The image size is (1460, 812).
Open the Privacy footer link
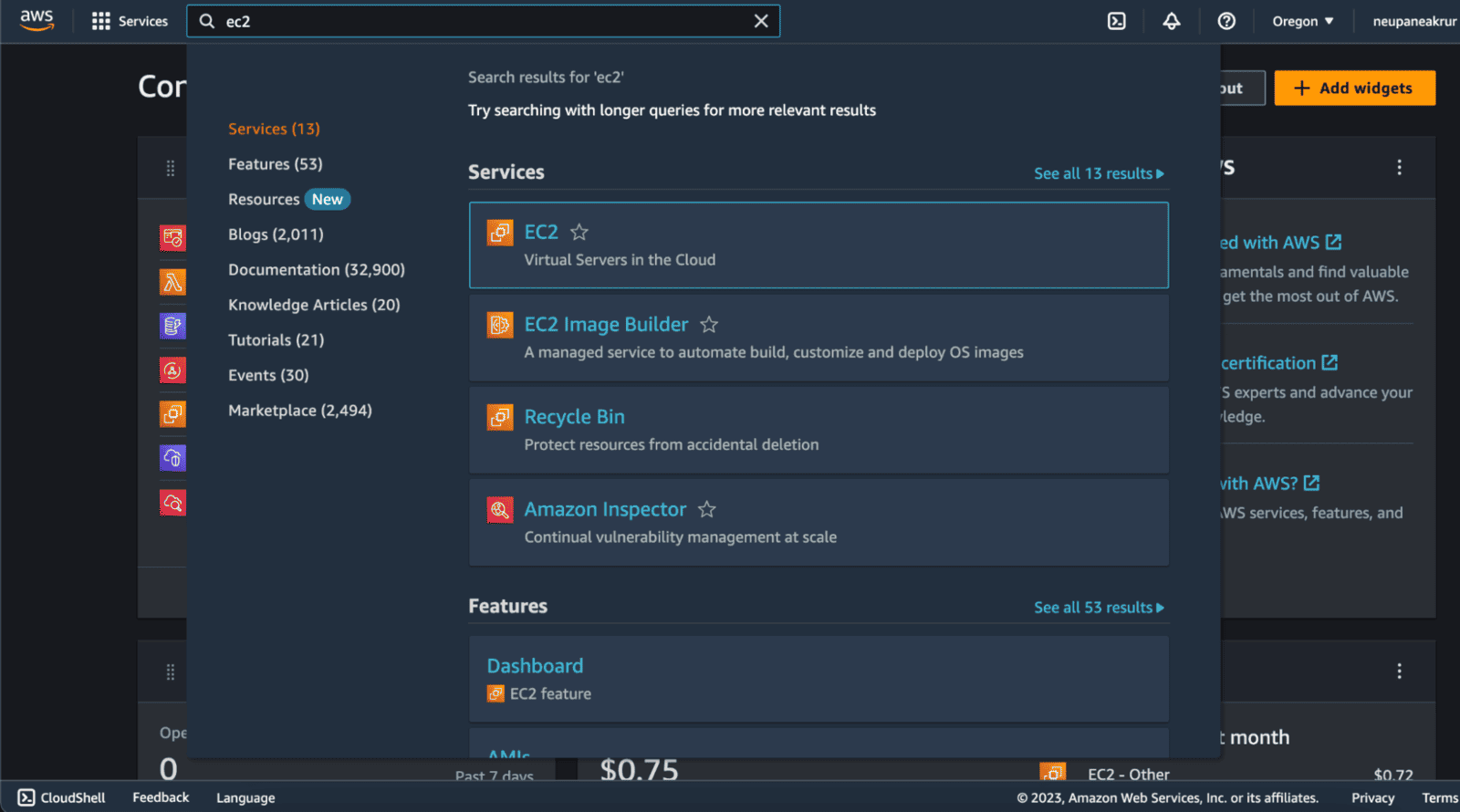pos(1373,797)
